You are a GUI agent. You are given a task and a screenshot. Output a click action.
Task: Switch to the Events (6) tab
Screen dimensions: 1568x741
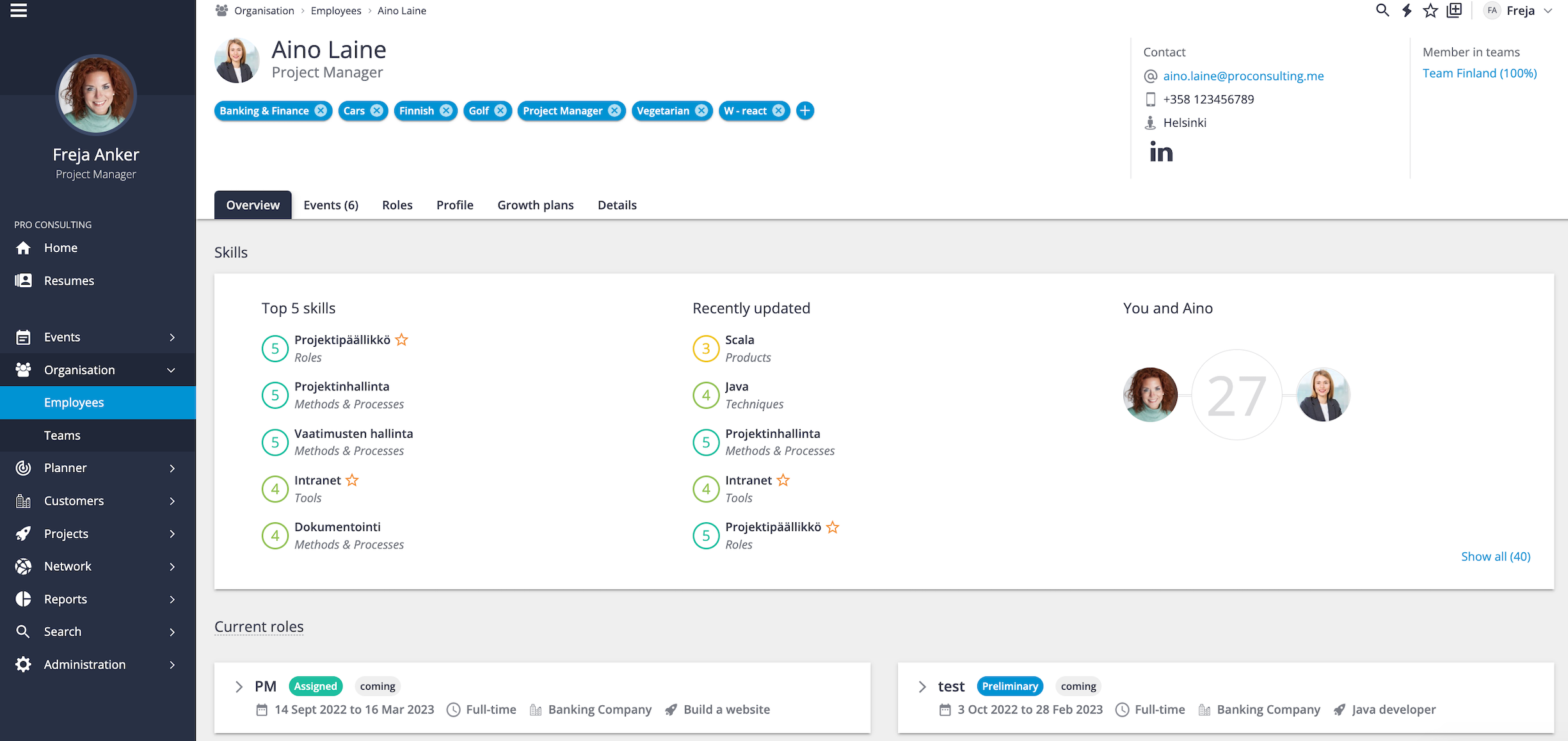pos(331,205)
